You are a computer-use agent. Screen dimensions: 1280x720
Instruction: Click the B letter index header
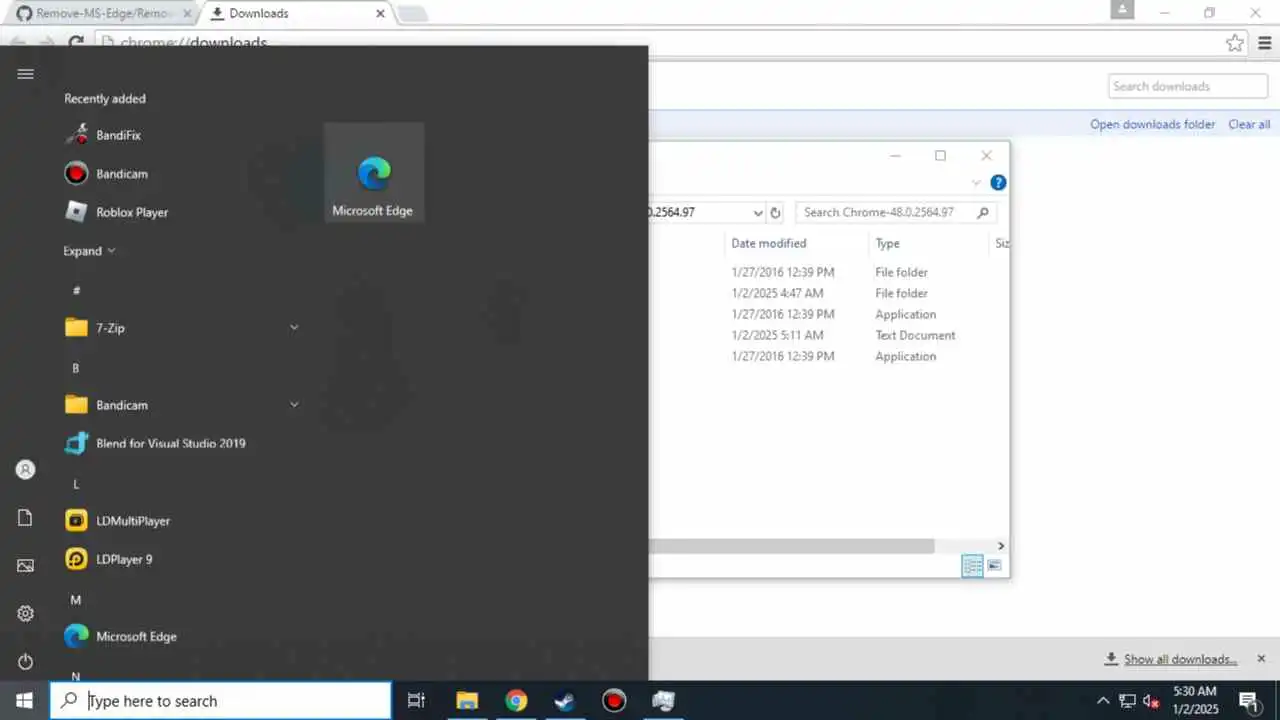pyautogui.click(x=76, y=368)
